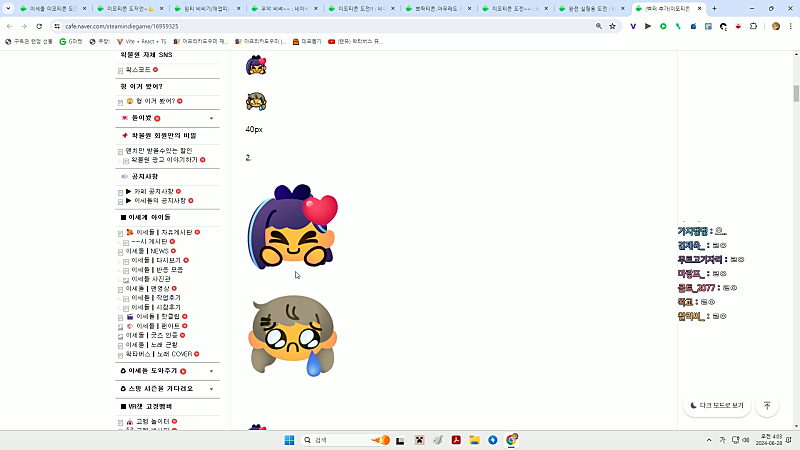
Task: Open the 이세돌 | 작업후기 board
Action: click(156, 297)
